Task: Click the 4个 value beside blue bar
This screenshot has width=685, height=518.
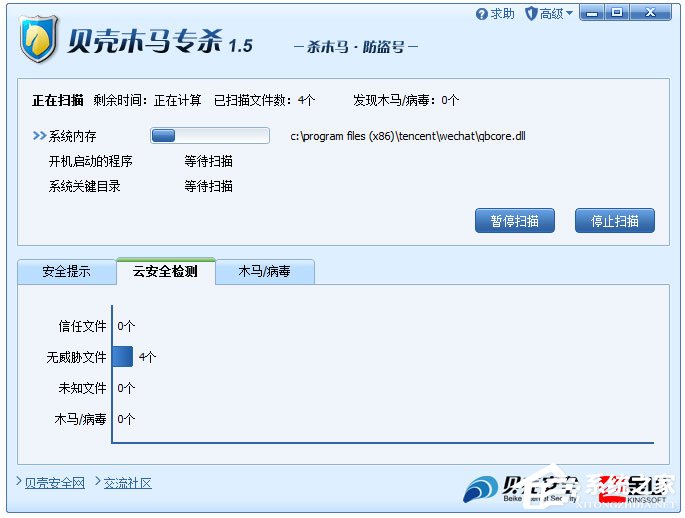Action: click(x=147, y=357)
